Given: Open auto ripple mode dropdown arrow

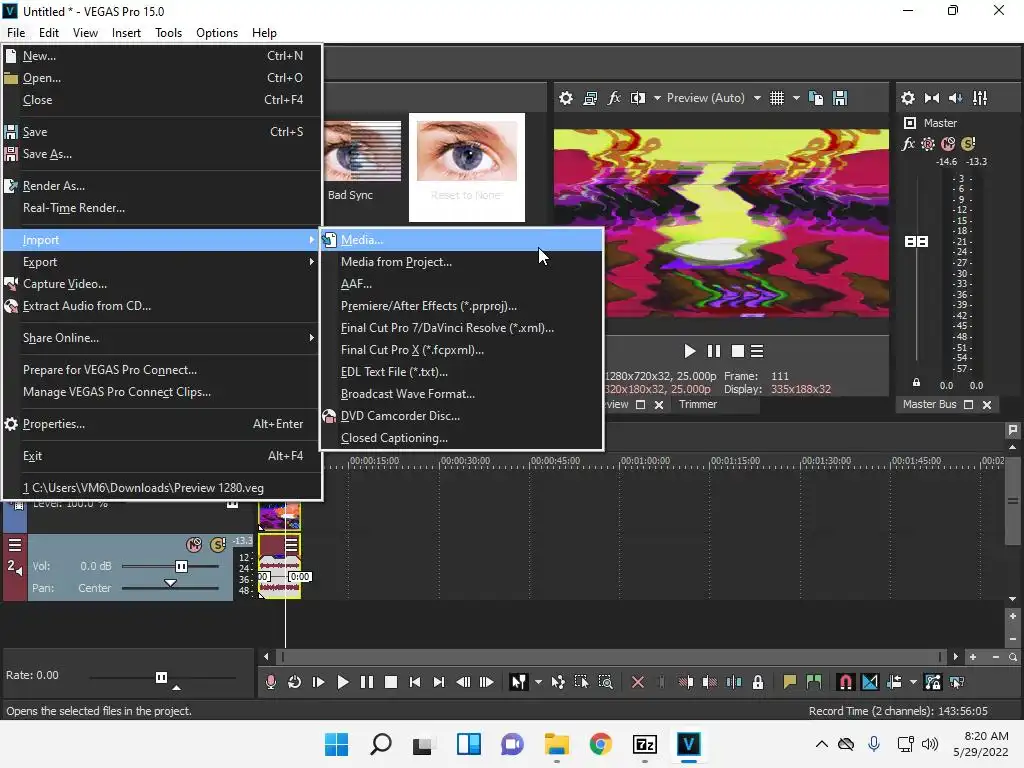Looking at the screenshot, I should click(913, 682).
